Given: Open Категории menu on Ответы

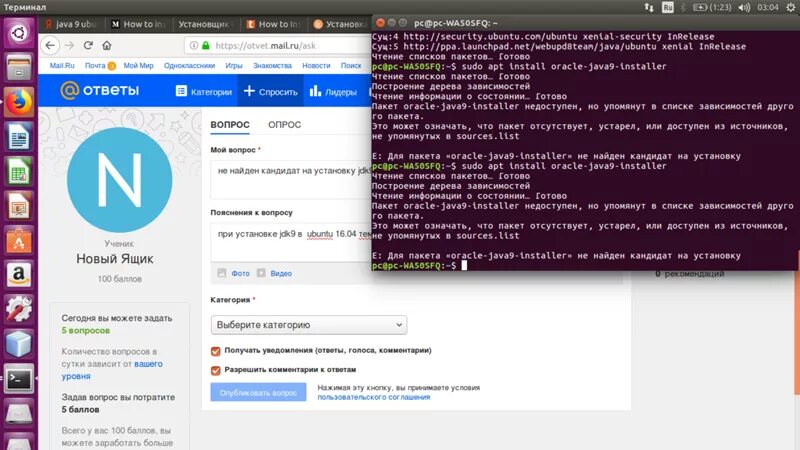Looking at the screenshot, I should (x=204, y=92).
